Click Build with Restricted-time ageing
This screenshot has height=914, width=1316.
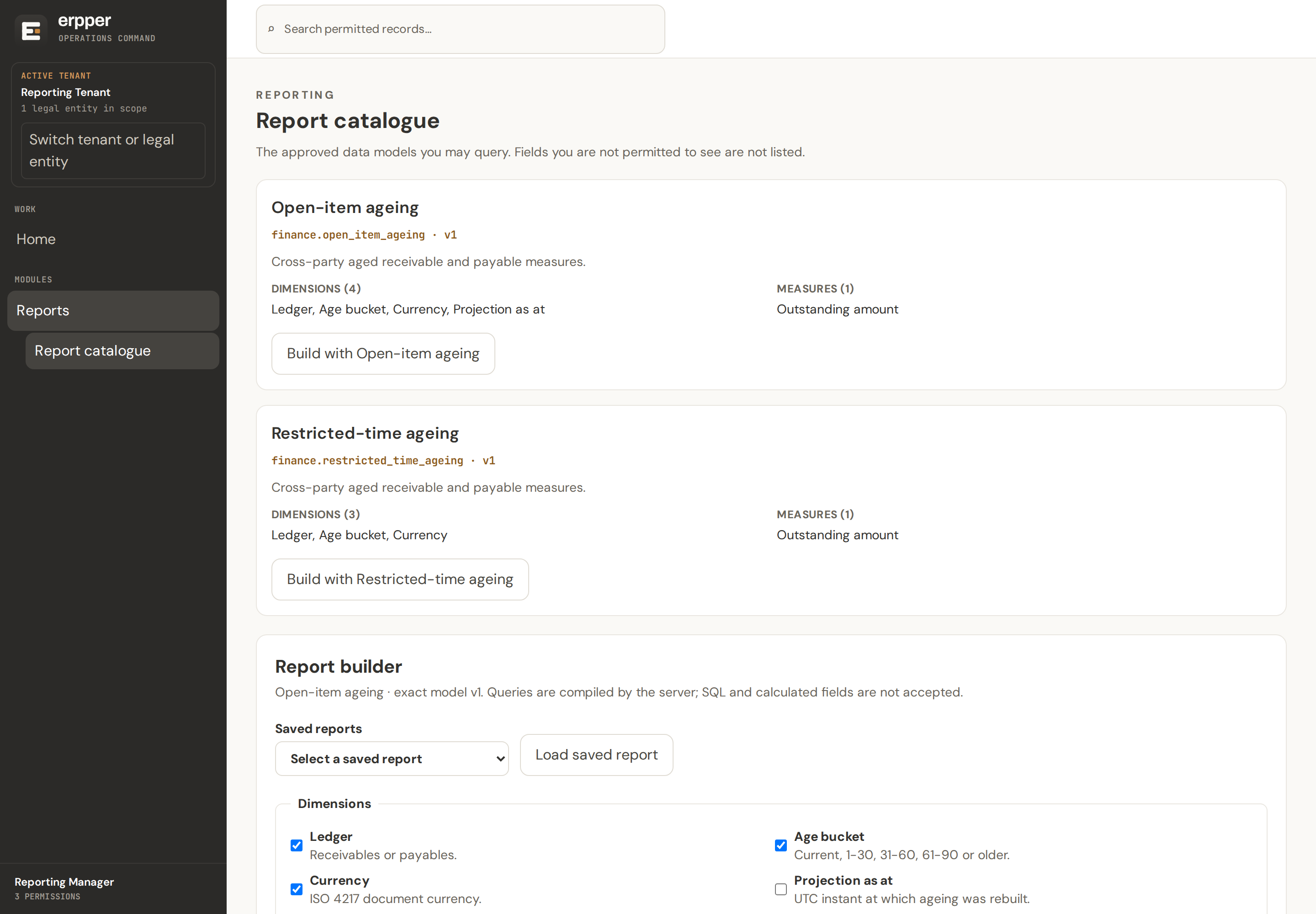(x=400, y=579)
